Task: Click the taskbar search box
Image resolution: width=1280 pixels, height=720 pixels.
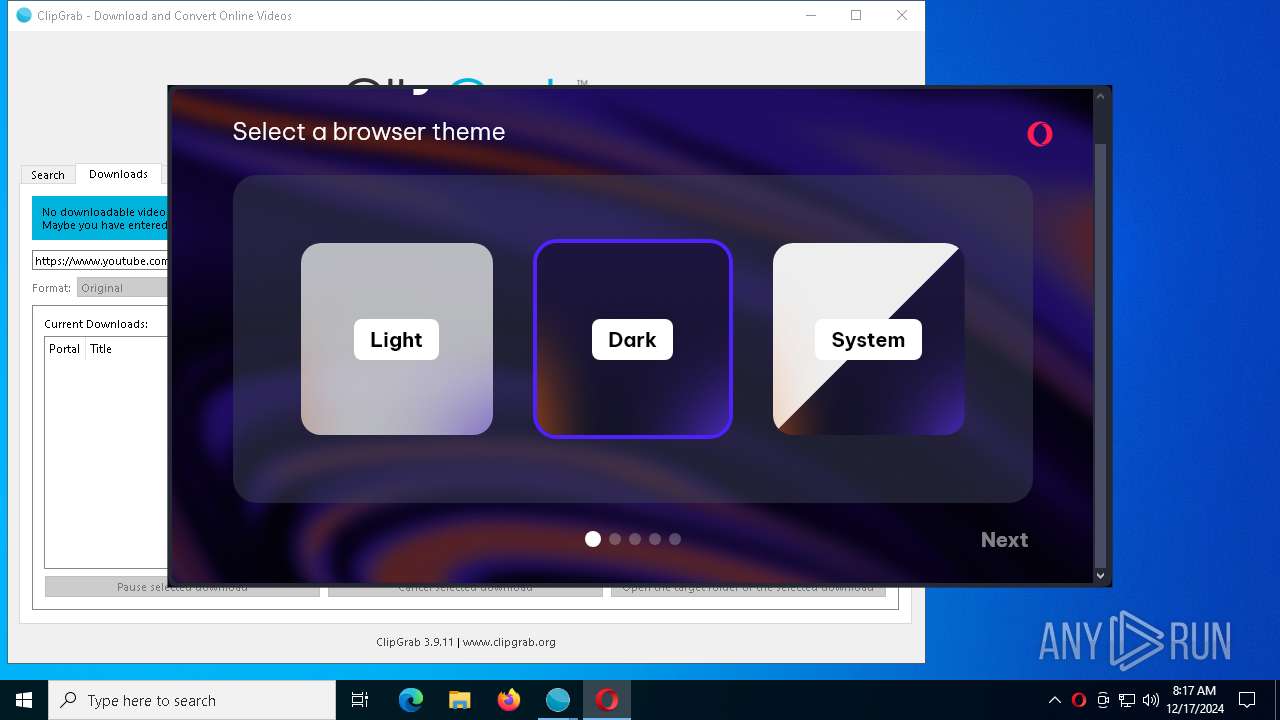Action: coord(192,700)
